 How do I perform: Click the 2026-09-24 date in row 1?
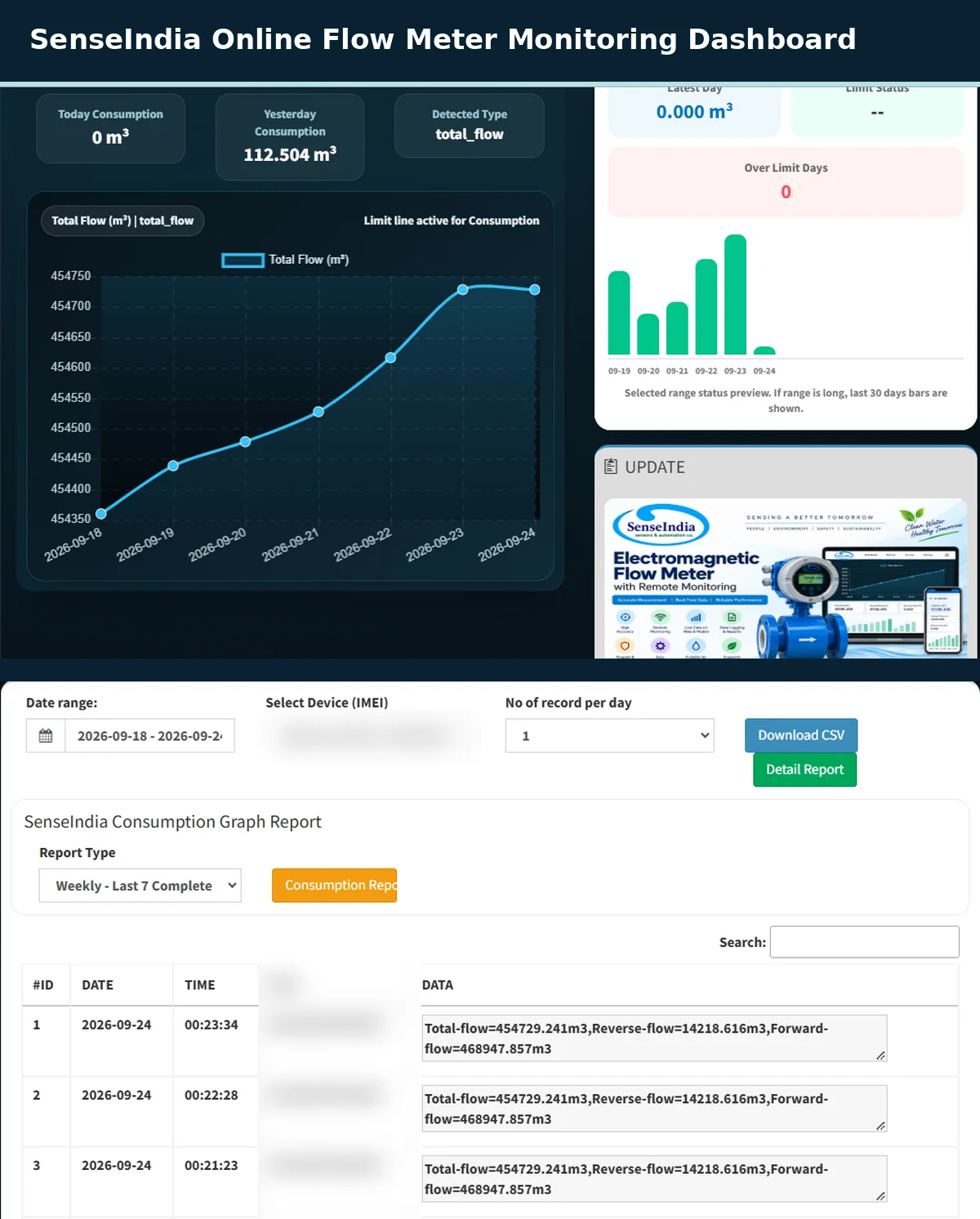point(117,1025)
